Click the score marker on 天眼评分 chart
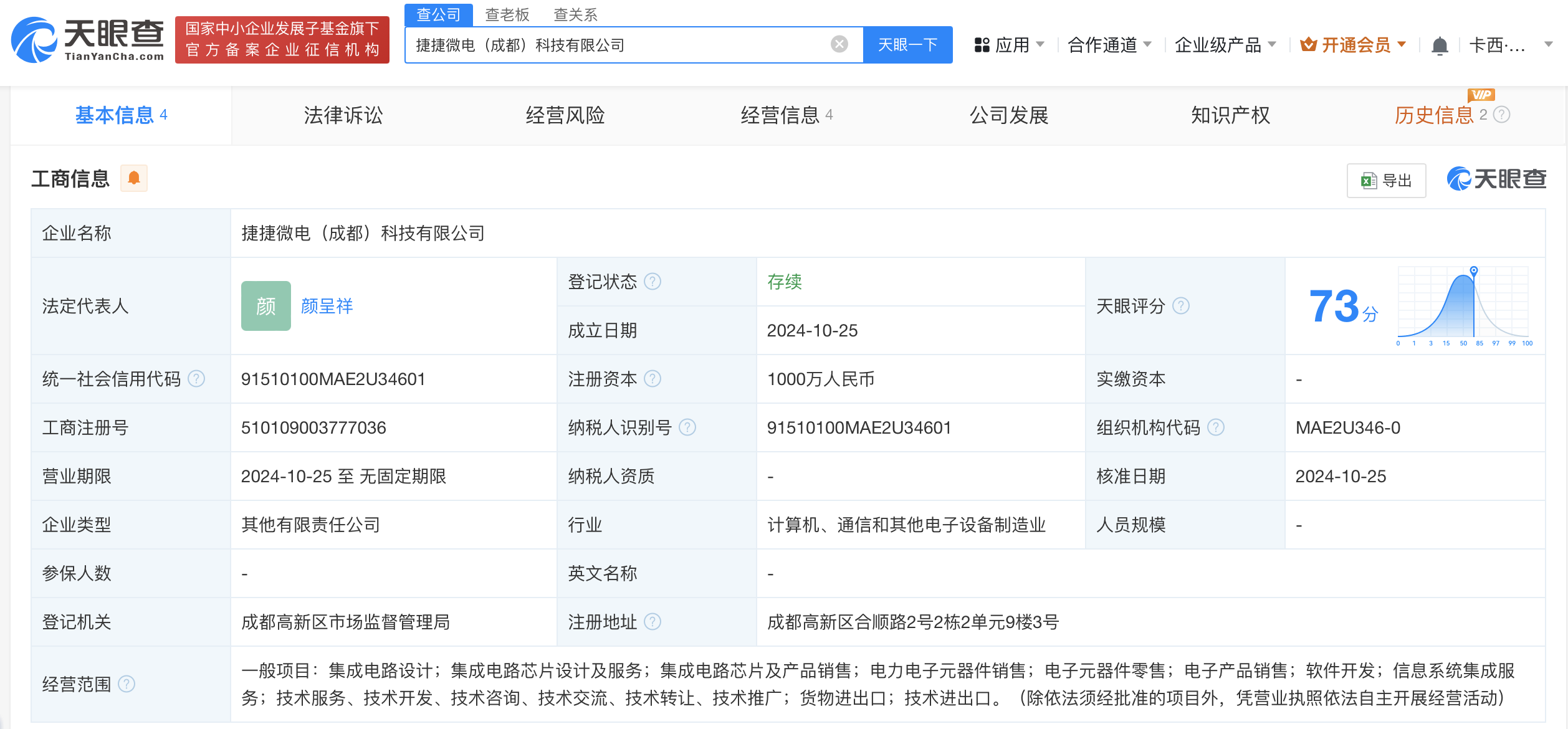This screenshot has height=729, width=1568. [1474, 270]
